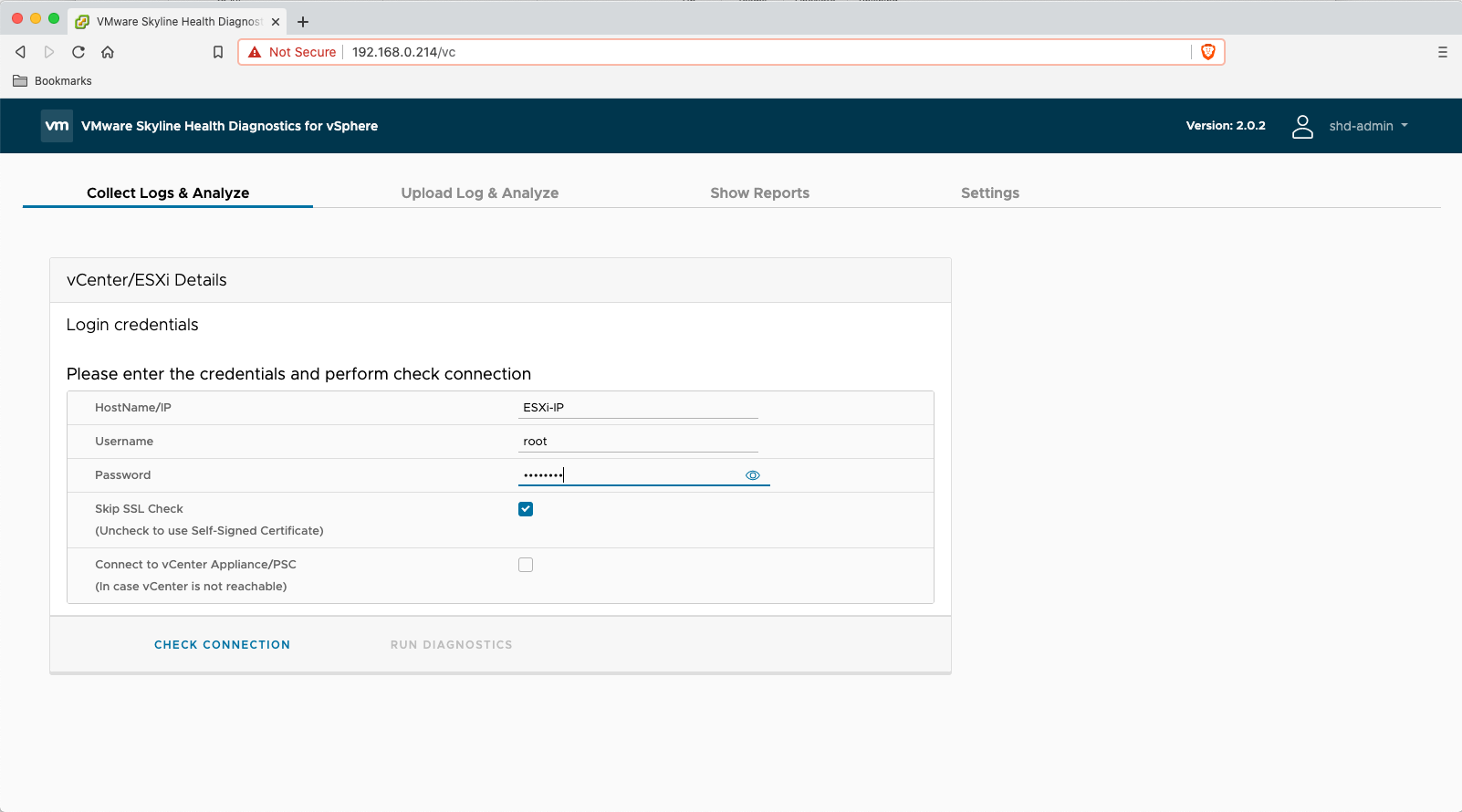Screen dimensions: 1462x812
Task: Reload the page with the refresh icon
Action: [x=78, y=52]
